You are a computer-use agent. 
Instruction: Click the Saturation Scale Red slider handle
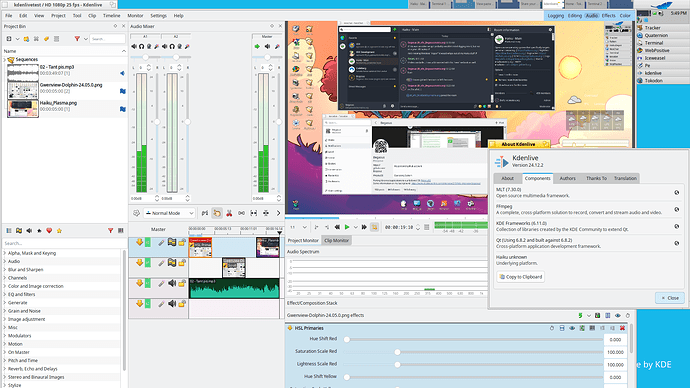(397, 352)
